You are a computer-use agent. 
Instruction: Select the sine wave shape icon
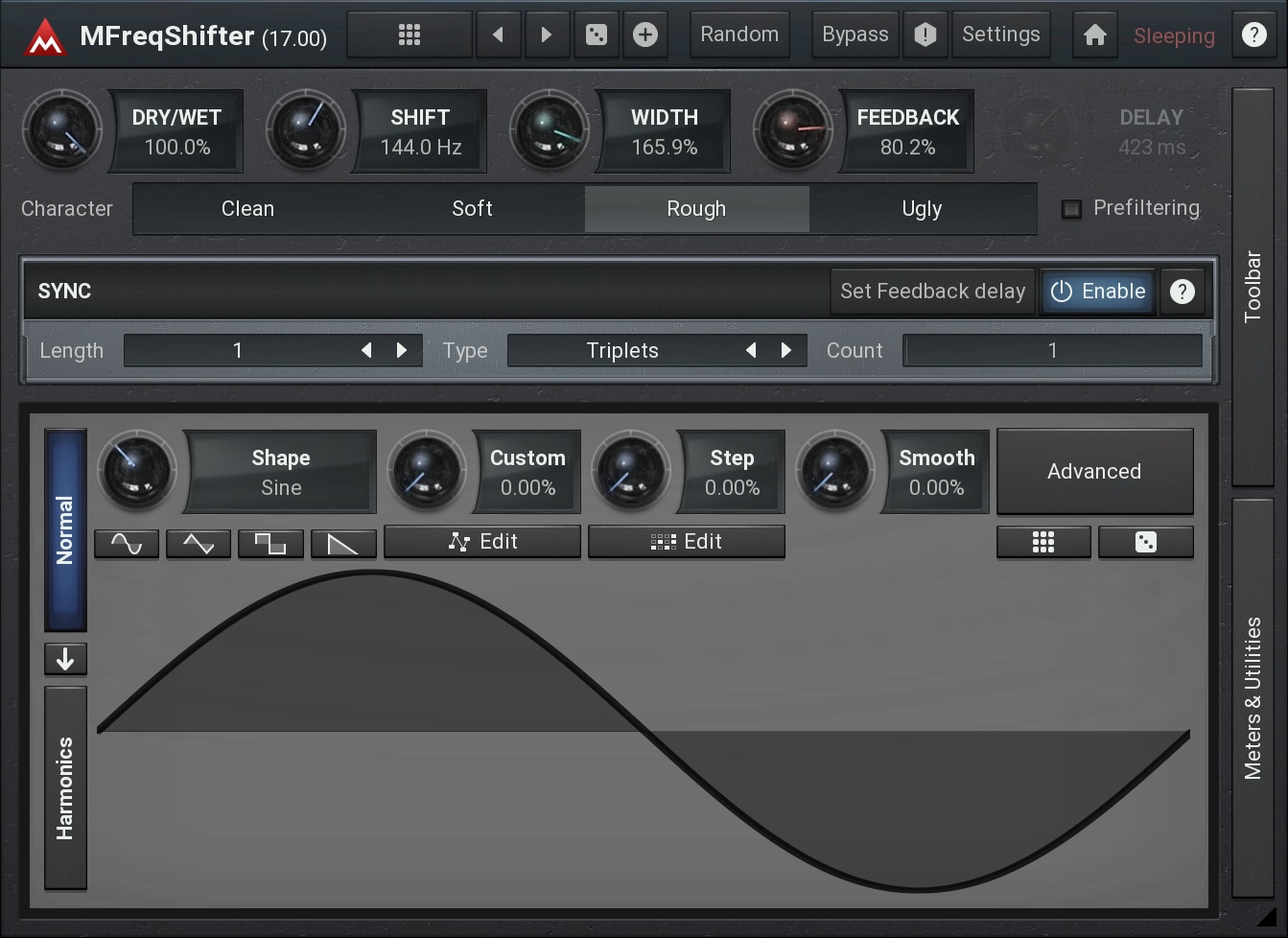(127, 544)
